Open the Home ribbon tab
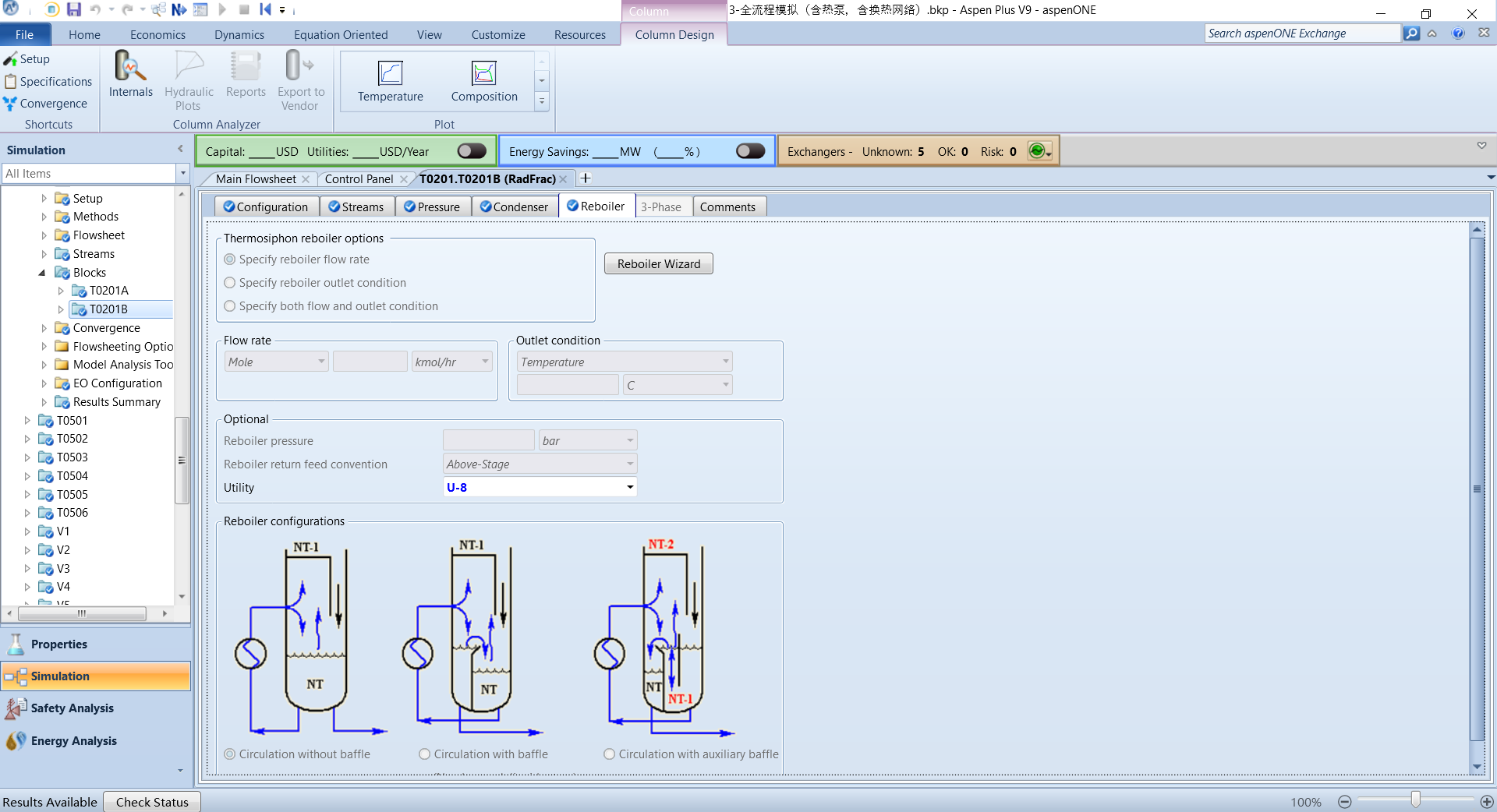This screenshot has height=812, width=1497. click(84, 35)
